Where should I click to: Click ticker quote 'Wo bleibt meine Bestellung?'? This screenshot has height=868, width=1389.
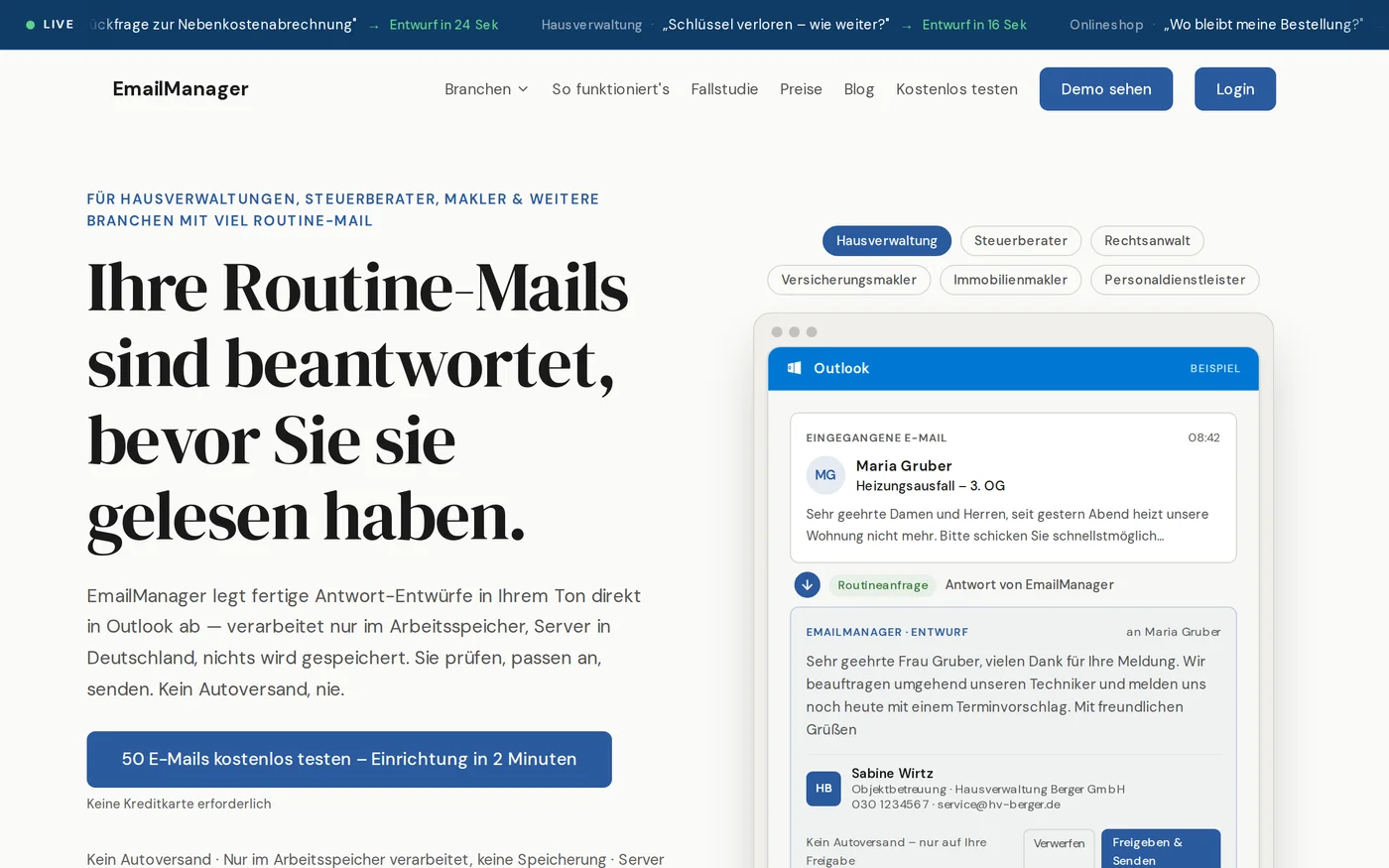click(x=1264, y=25)
